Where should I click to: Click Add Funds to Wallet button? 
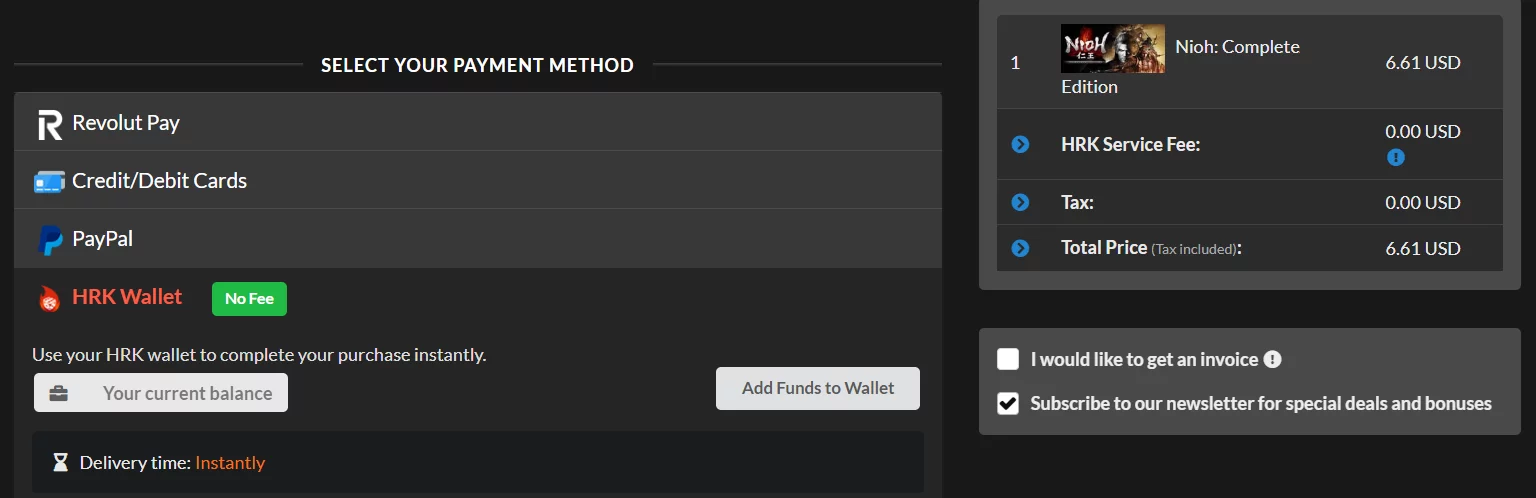pos(818,388)
